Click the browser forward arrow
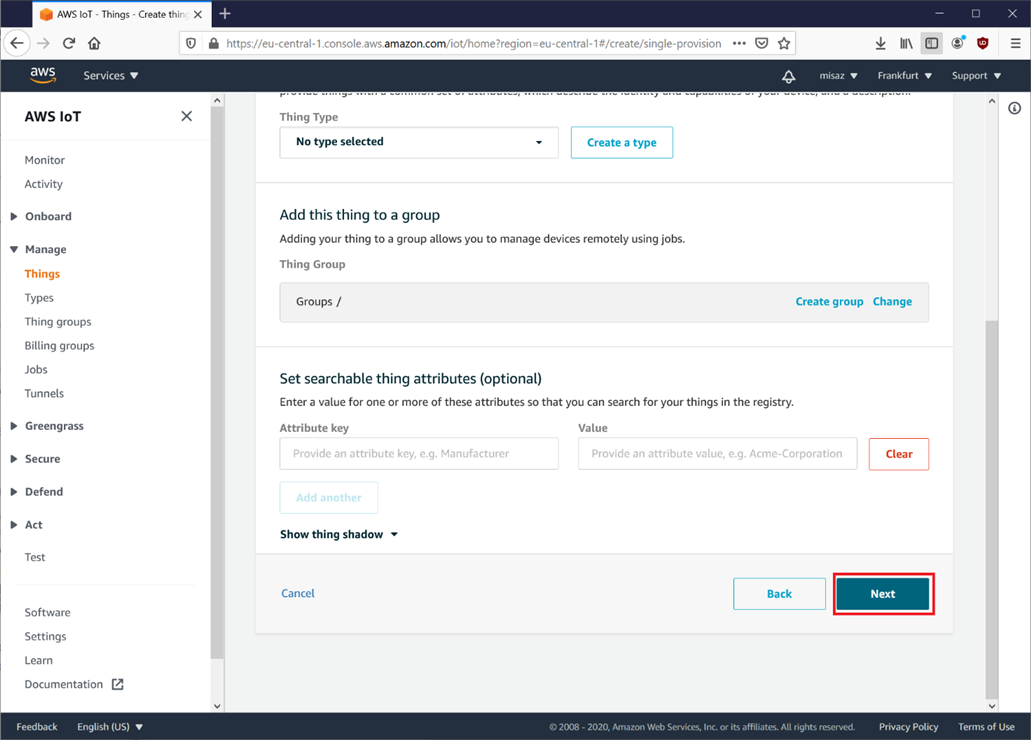The width and height of the screenshot is (1031, 740). point(43,43)
